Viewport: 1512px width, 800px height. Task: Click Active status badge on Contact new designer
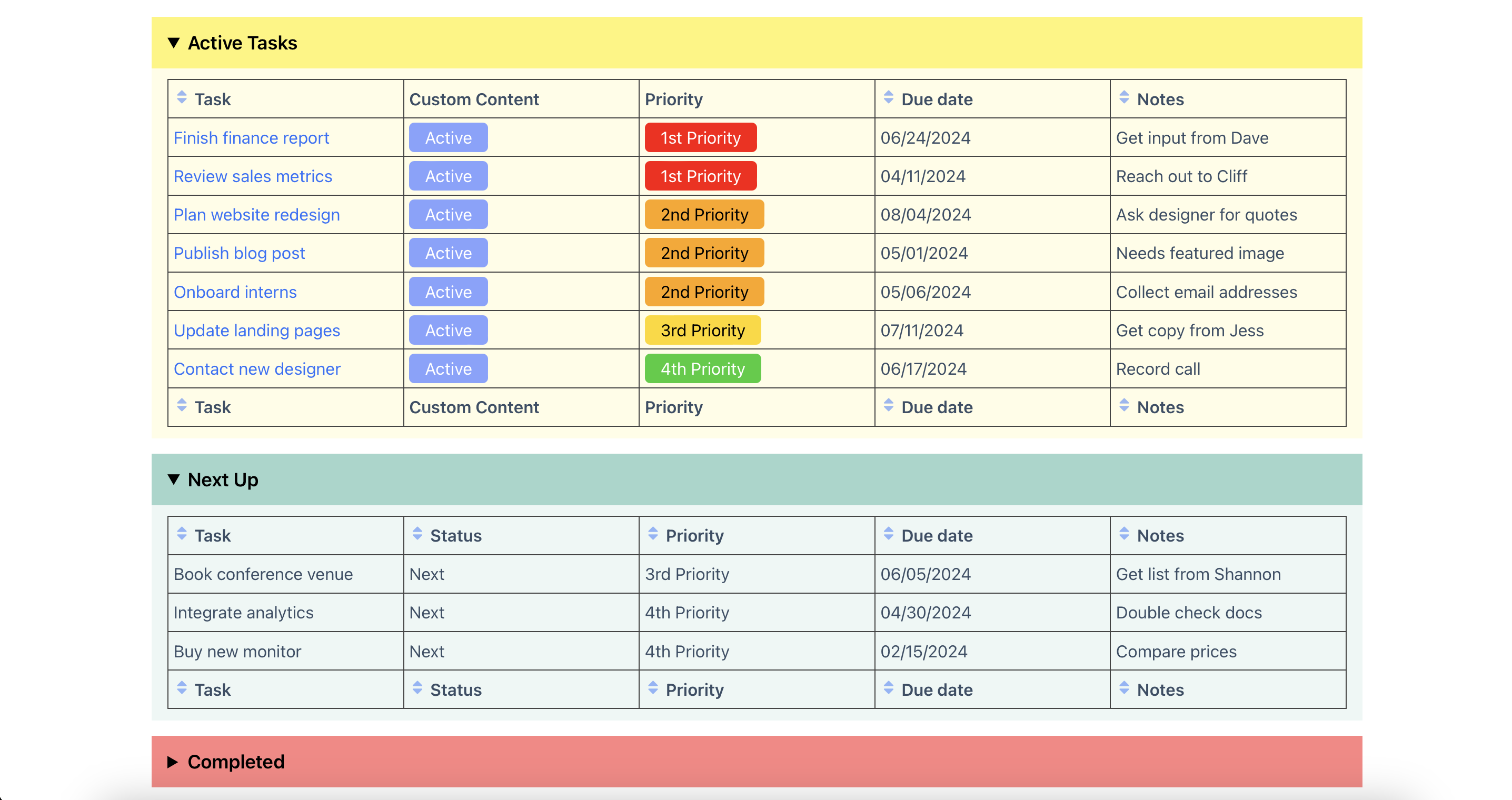pyautogui.click(x=447, y=368)
